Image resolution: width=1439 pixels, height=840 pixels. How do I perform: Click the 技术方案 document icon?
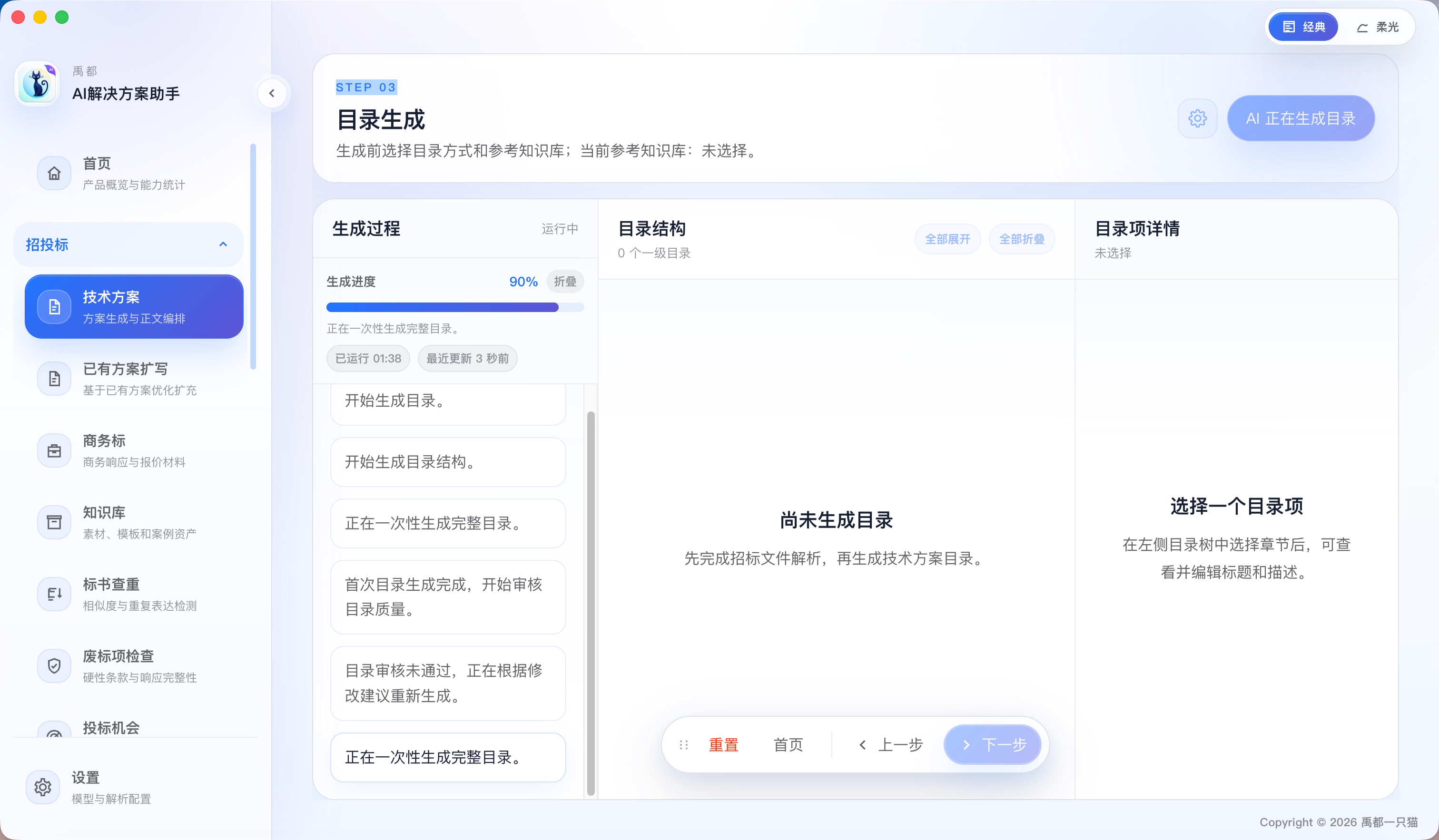pos(54,307)
